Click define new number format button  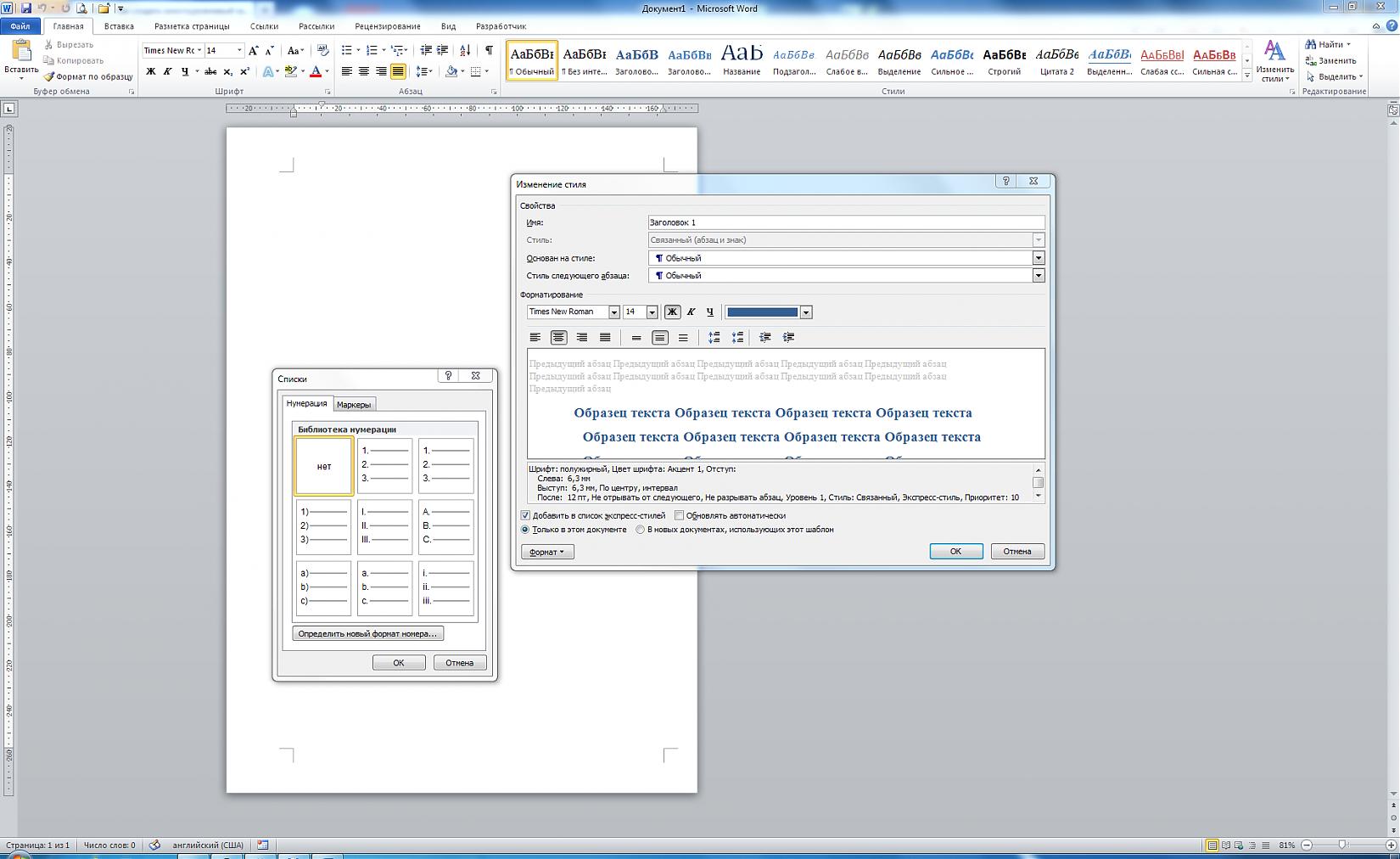click(x=367, y=634)
